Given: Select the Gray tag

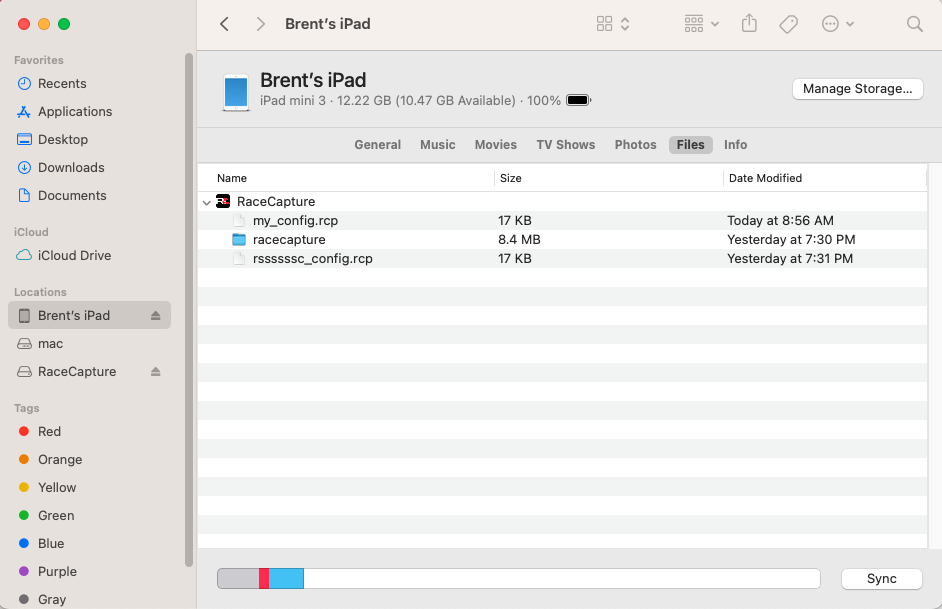Looking at the screenshot, I should [90, 599].
